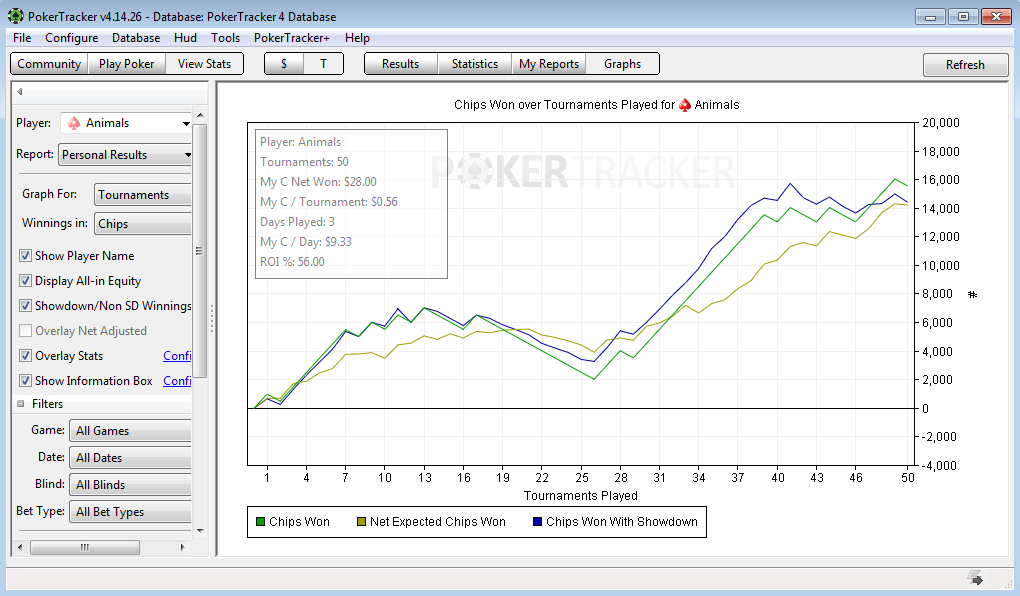Open the Graph For dropdown showing Tournaments
Screen dimensions: 1020x596
click(143, 195)
